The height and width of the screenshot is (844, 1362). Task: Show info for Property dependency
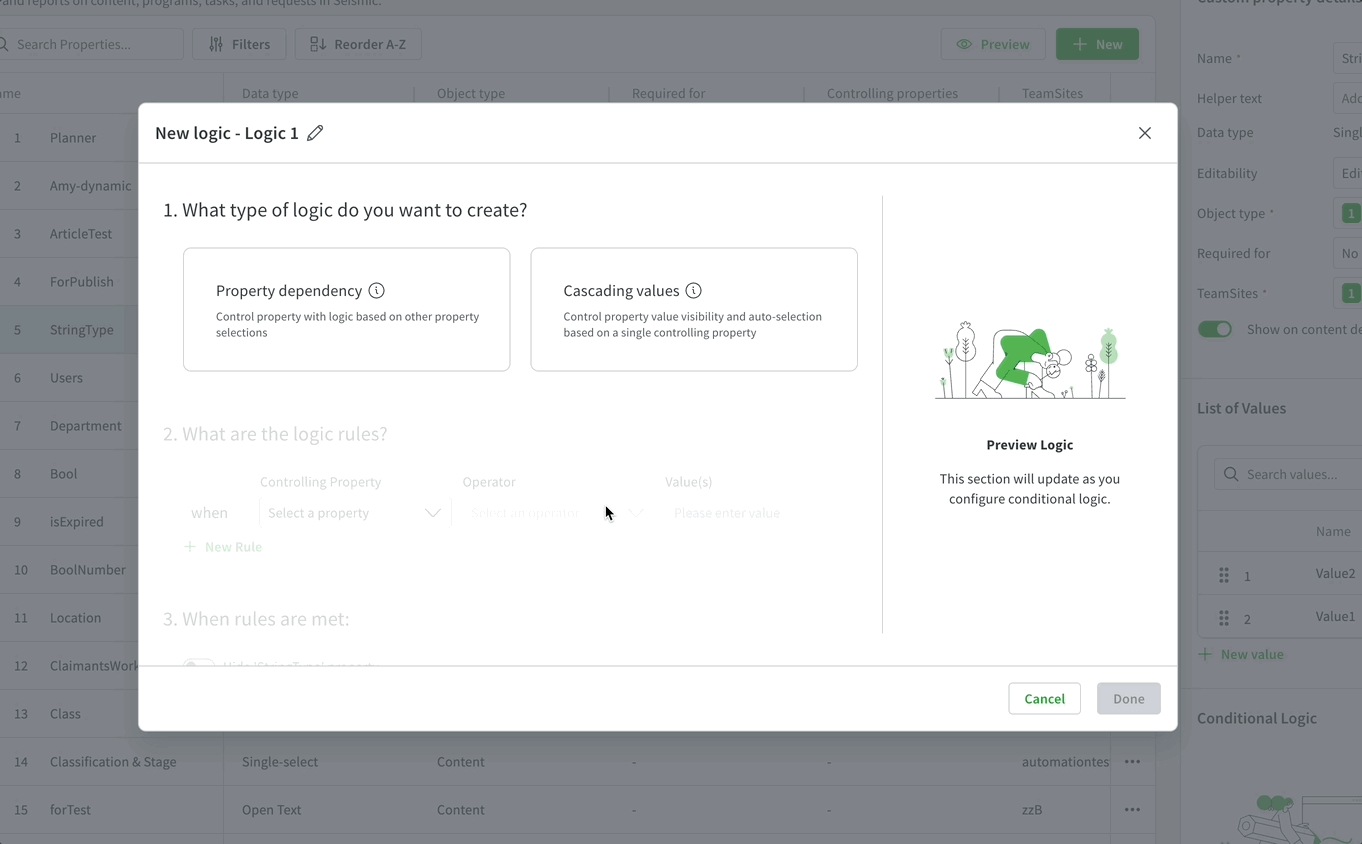point(376,291)
